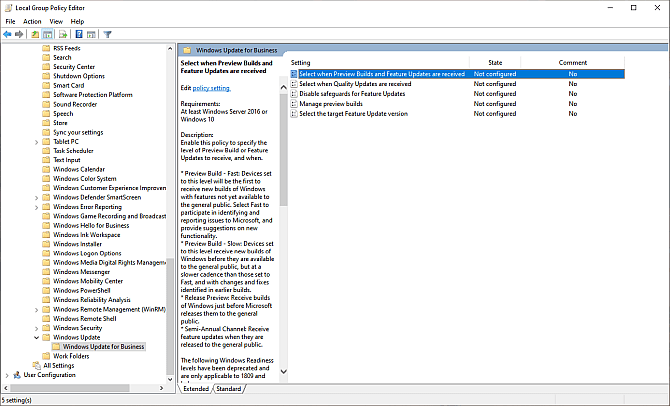The image size is (670, 406).
Task: Open Help using the blue question mark icon
Action: [x=78, y=34]
